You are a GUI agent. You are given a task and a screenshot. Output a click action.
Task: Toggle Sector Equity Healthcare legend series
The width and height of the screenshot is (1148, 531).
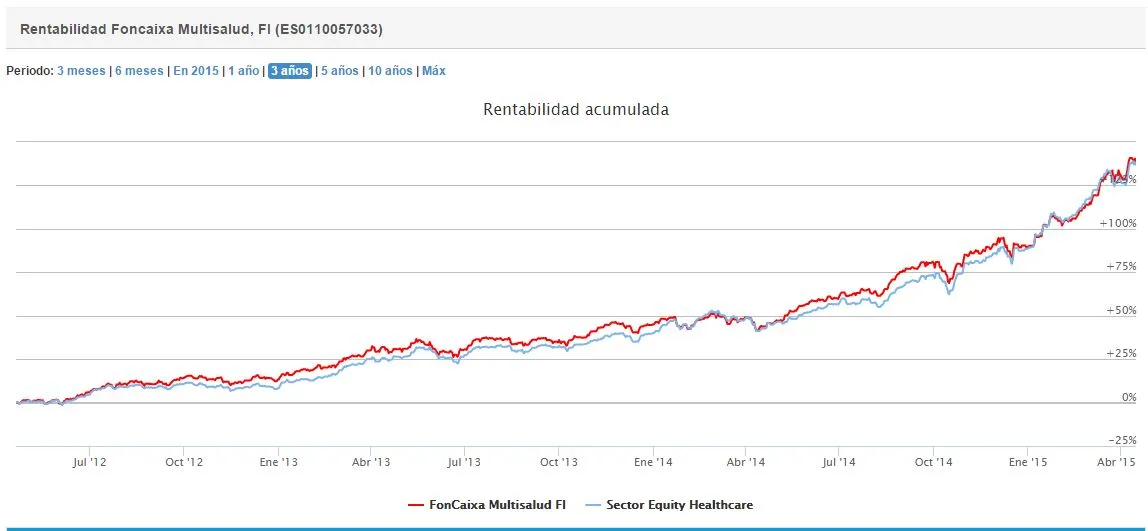[679, 505]
